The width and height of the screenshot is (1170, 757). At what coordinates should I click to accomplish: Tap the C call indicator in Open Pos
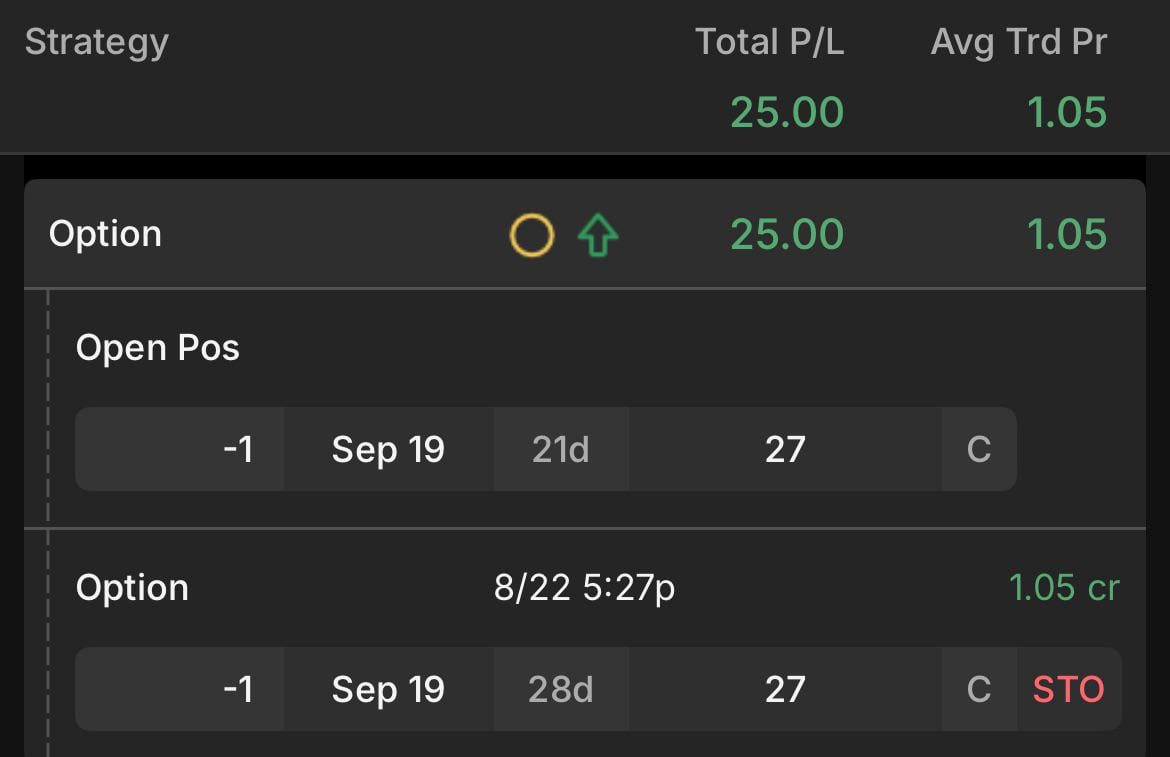979,449
